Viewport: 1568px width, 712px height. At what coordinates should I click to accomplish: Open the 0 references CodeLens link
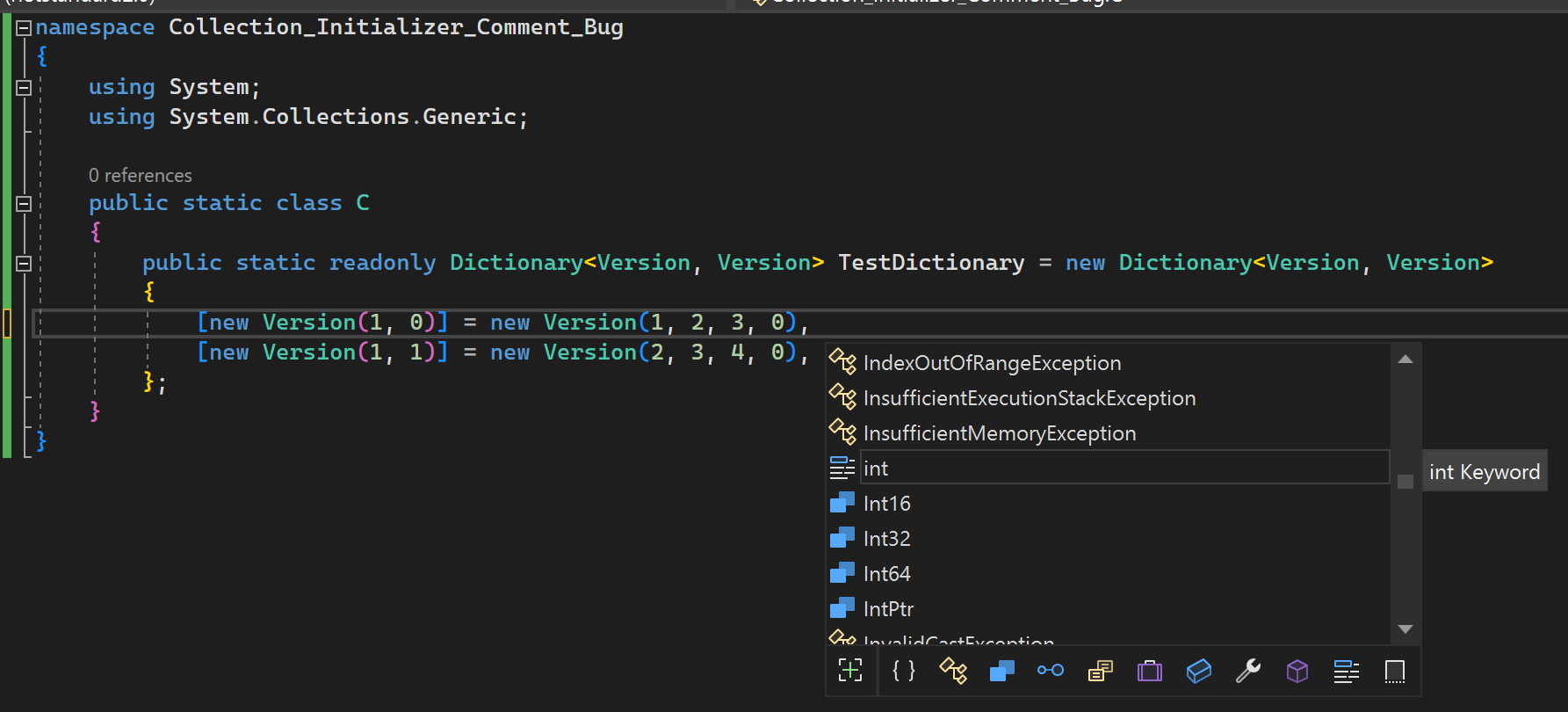[x=141, y=175]
